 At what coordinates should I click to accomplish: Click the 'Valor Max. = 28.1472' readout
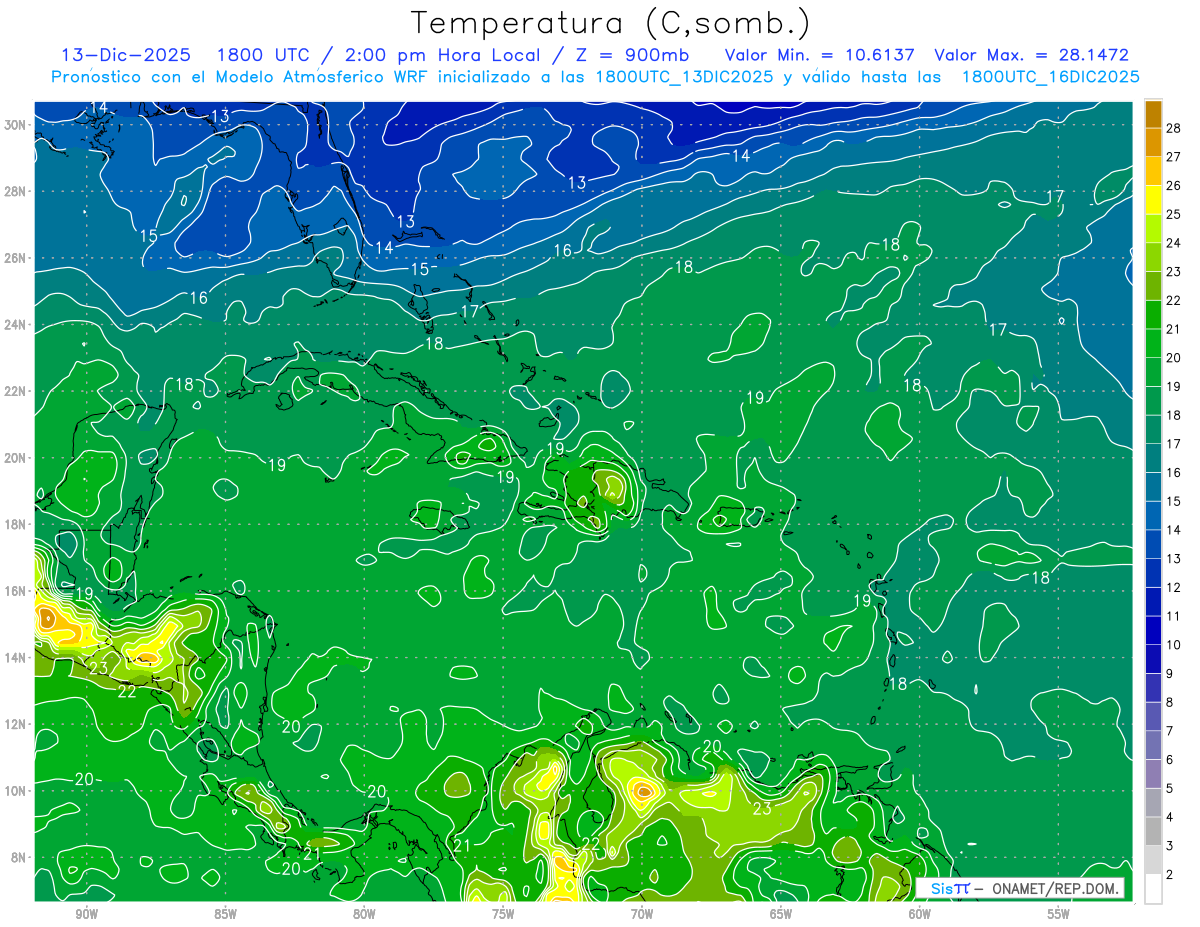pos(1031,55)
